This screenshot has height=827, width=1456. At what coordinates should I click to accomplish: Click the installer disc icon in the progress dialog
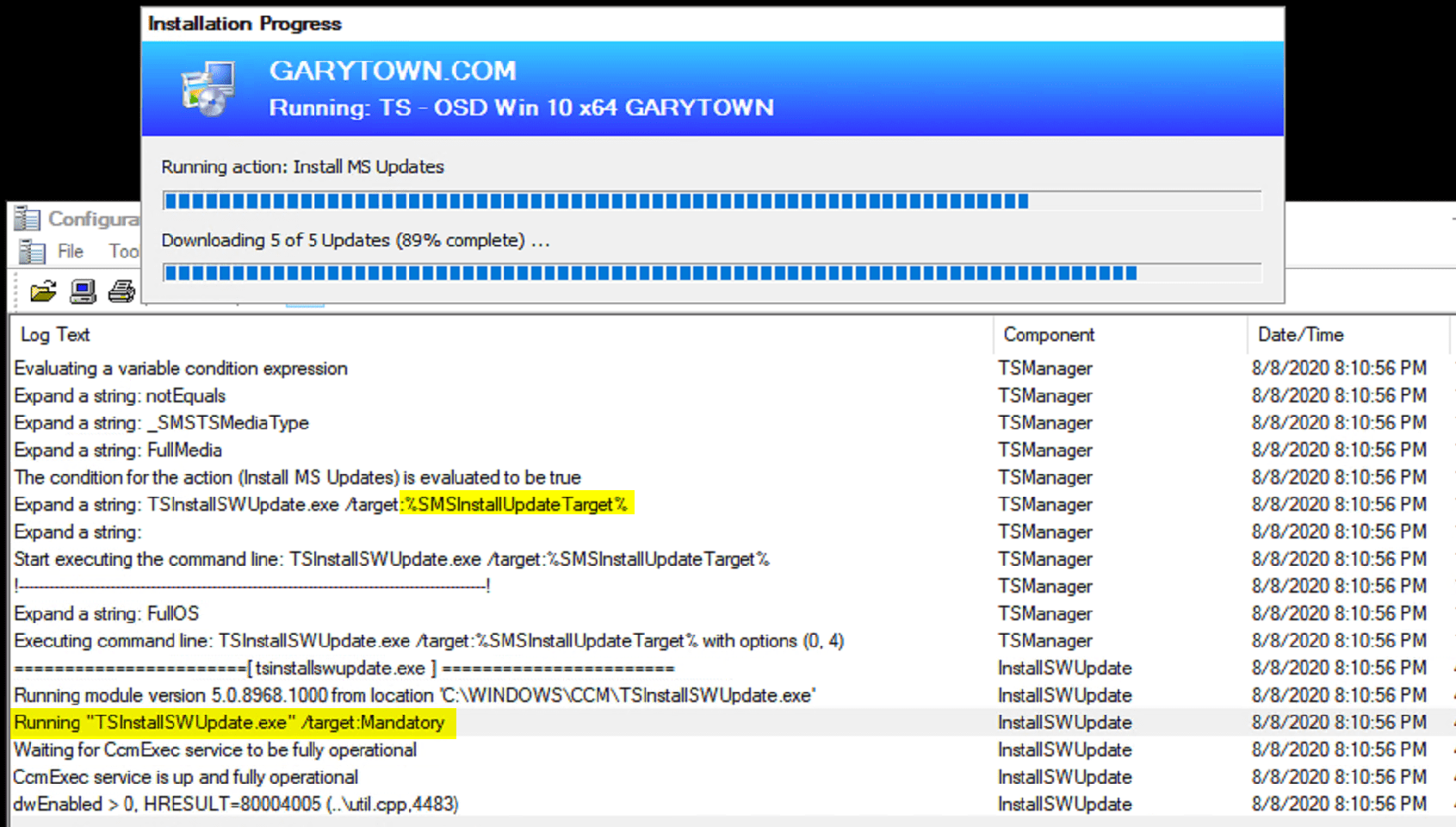[208, 87]
